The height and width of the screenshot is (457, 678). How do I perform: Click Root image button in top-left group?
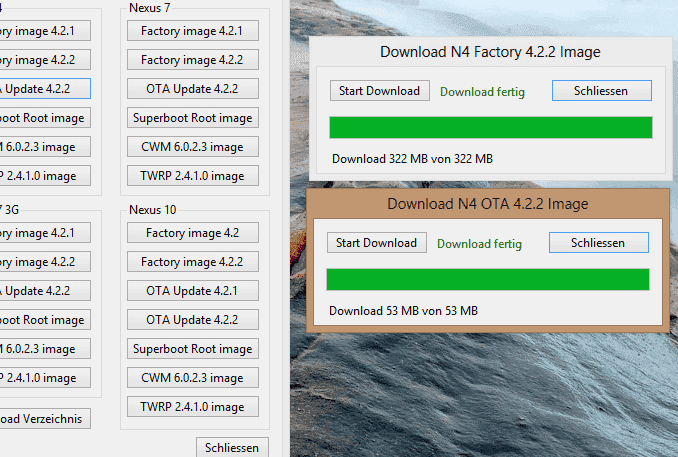click(45, 118)
